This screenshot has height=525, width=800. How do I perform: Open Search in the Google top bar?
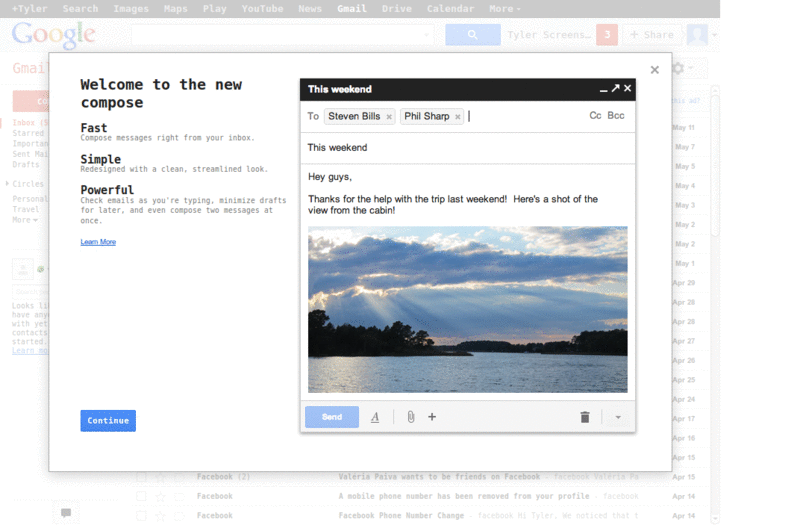pyautogui.click(x=80, y=9)
